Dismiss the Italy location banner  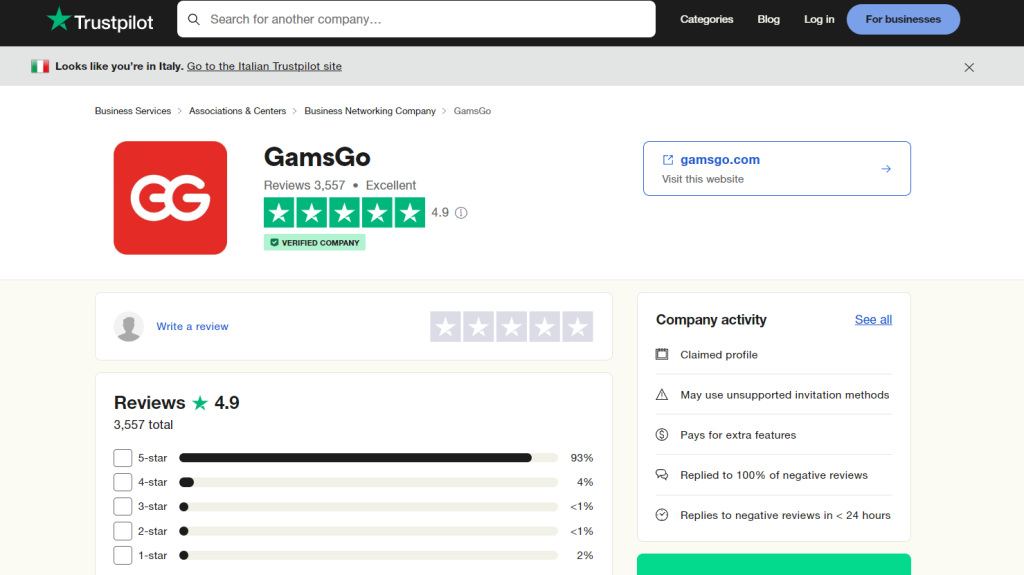point(969,67)
